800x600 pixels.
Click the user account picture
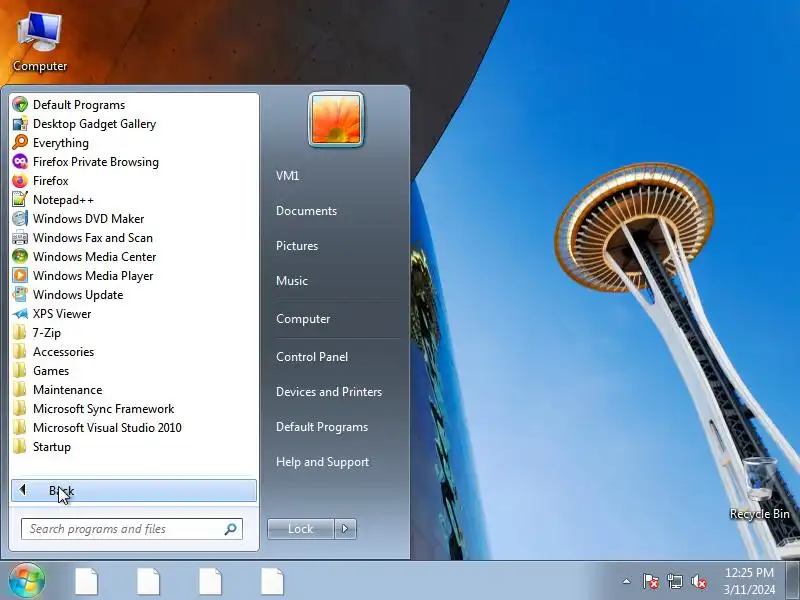(336, 119)
